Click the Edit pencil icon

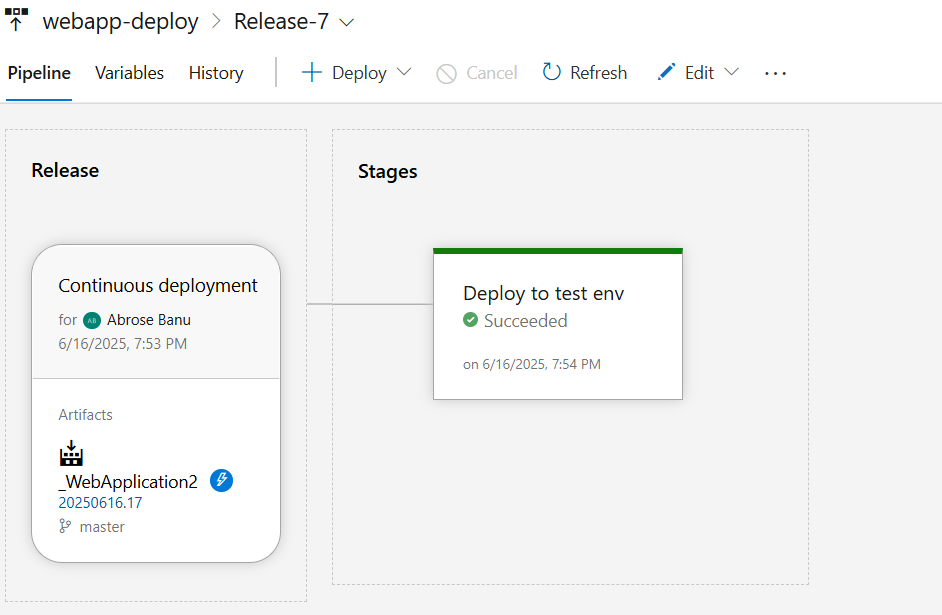[666, 73]
